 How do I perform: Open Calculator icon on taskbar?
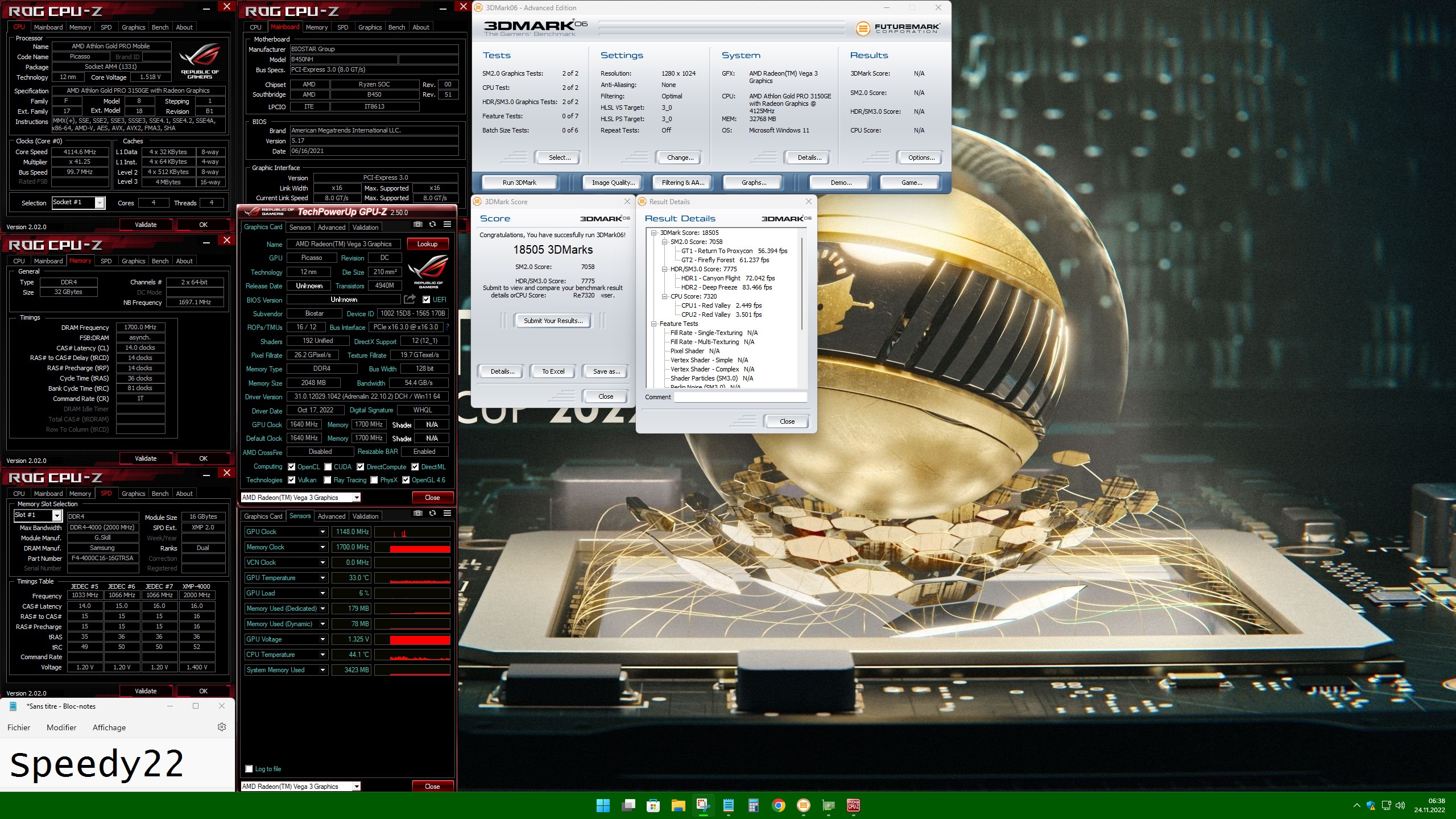754,805
